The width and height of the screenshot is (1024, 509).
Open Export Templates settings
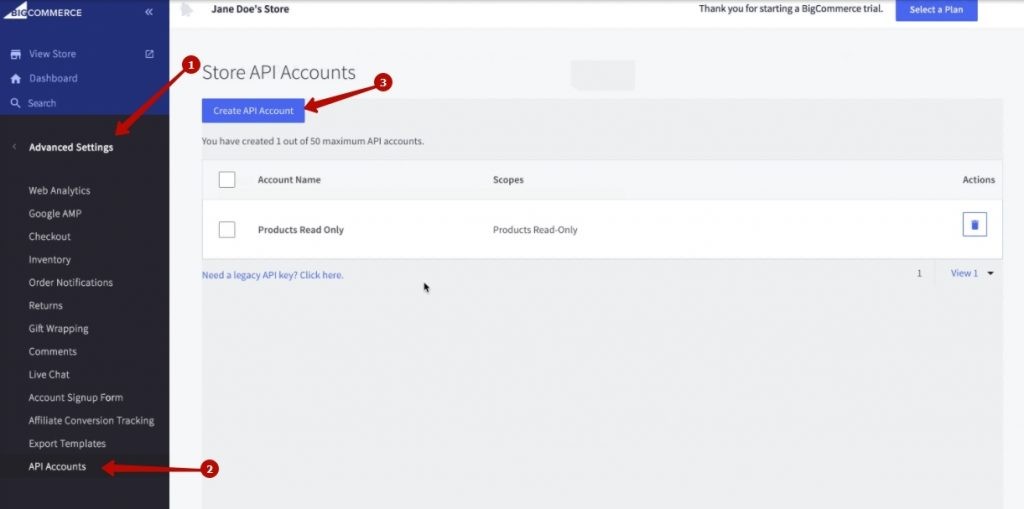(x=67, y=443)
